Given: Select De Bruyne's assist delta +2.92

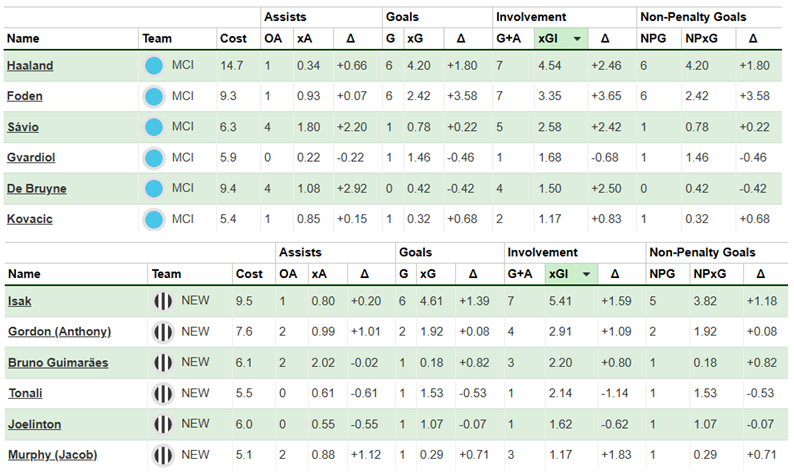Looking at the screenshot, I should pos(352,188).
